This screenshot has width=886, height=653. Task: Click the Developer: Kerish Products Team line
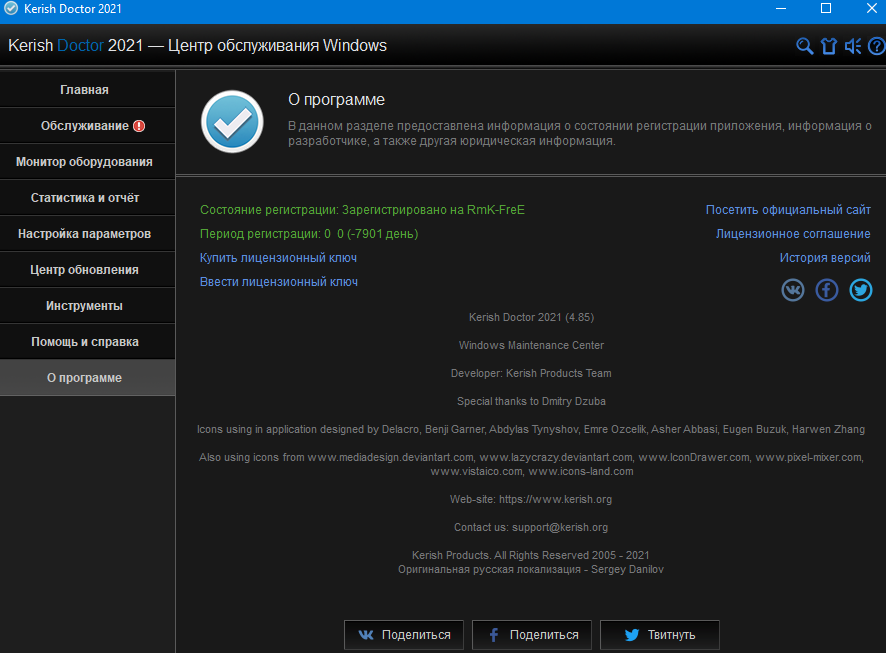[531, 373]
